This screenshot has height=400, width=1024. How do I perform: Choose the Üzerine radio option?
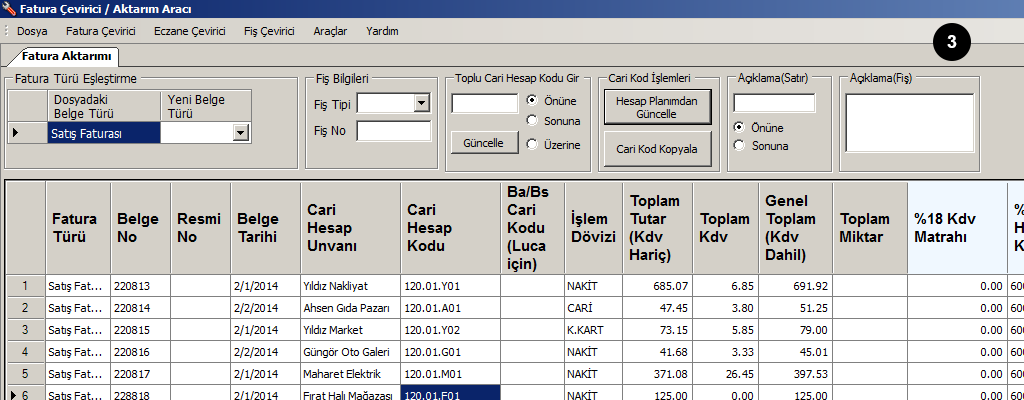coord(532,145)
